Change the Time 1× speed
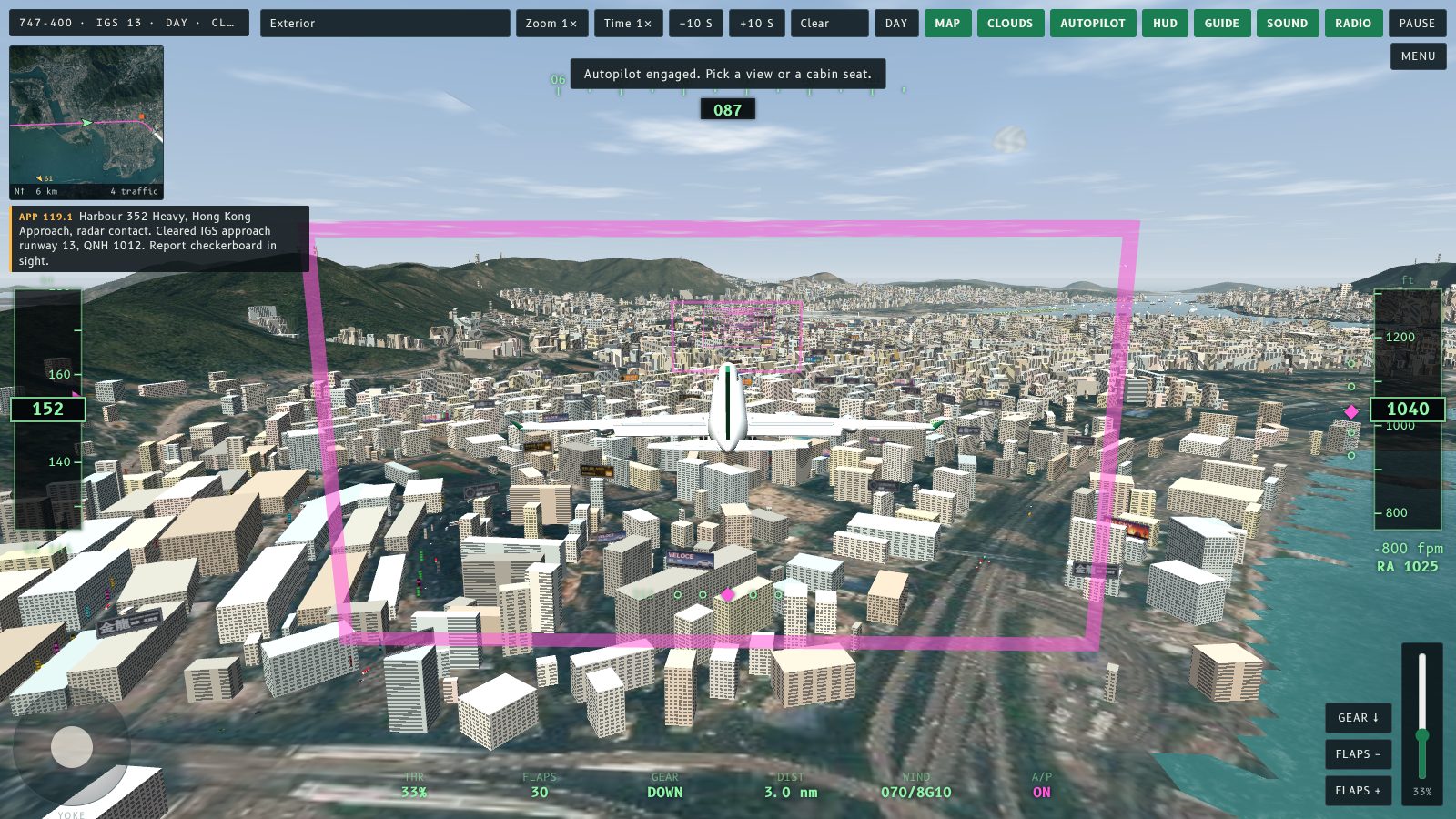Image resolution: width=1456 pixels, height=819 pixels. [x=628, y=23]
